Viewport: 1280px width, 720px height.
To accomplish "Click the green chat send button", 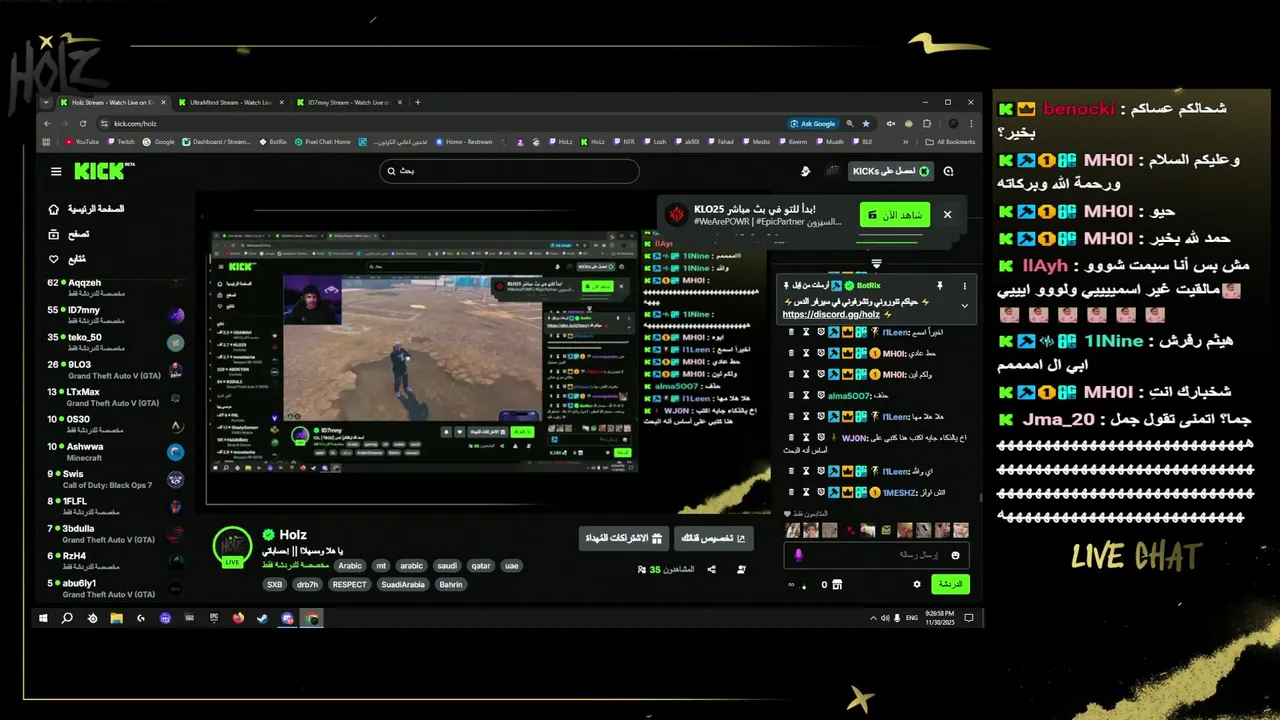I will point(950,584).
